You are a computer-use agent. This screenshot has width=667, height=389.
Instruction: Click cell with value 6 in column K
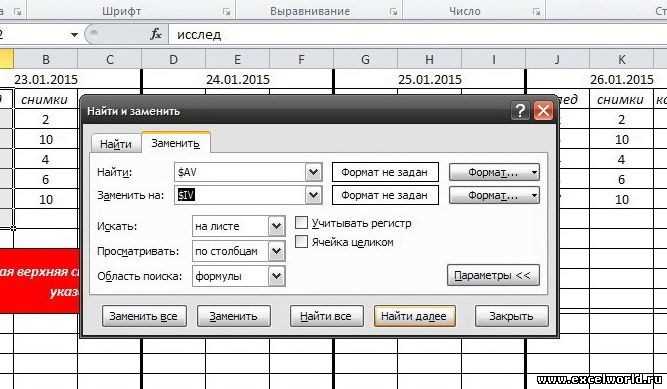(621, 180)
